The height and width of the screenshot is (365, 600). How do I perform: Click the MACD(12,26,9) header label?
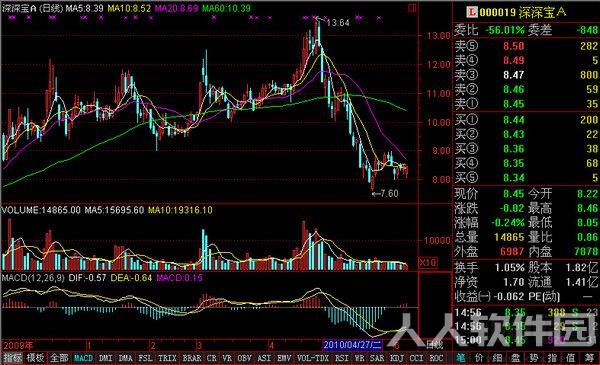pyautogui.click(x=33, y=278)
